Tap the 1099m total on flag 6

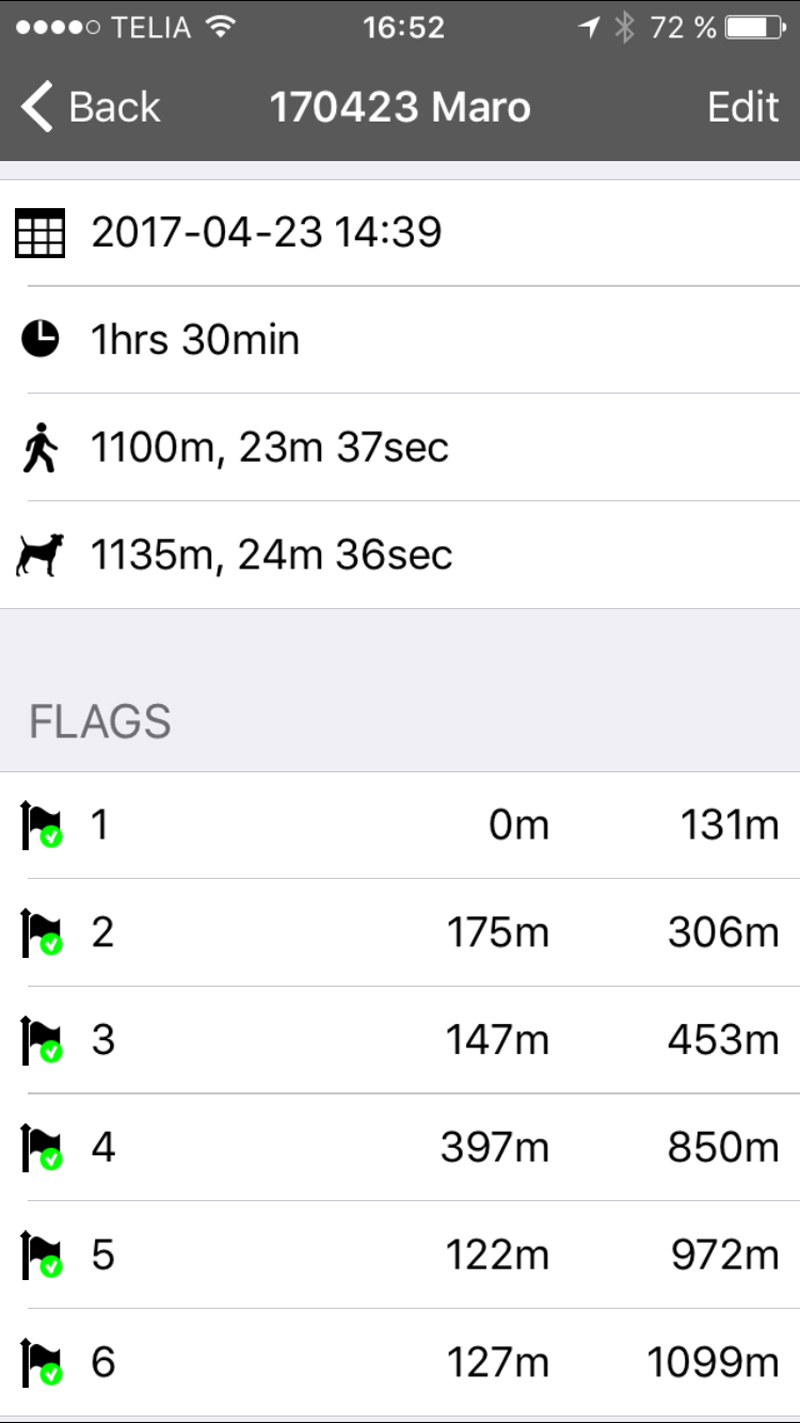click(x=712, y=1363)
